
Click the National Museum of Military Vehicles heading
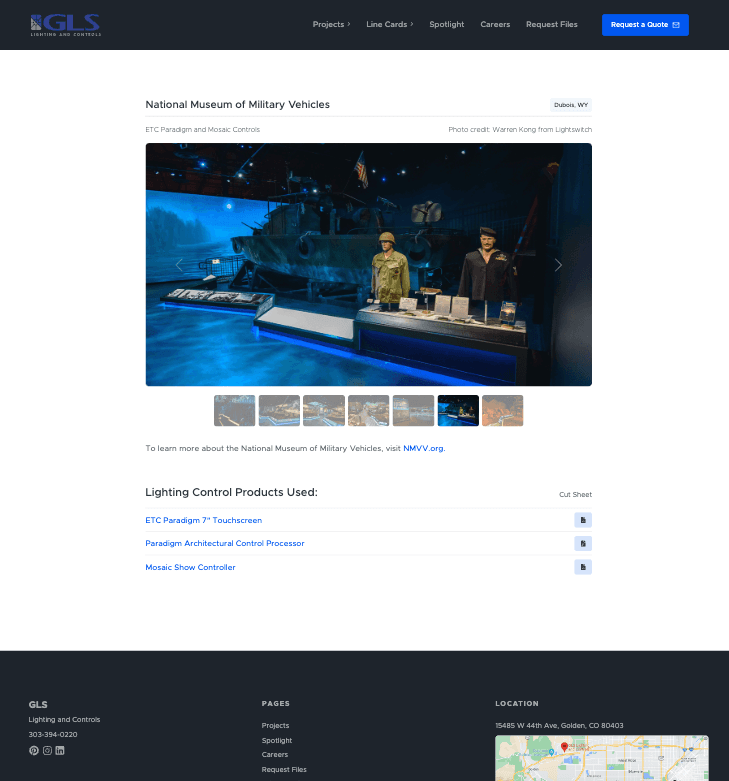(238, 105)
